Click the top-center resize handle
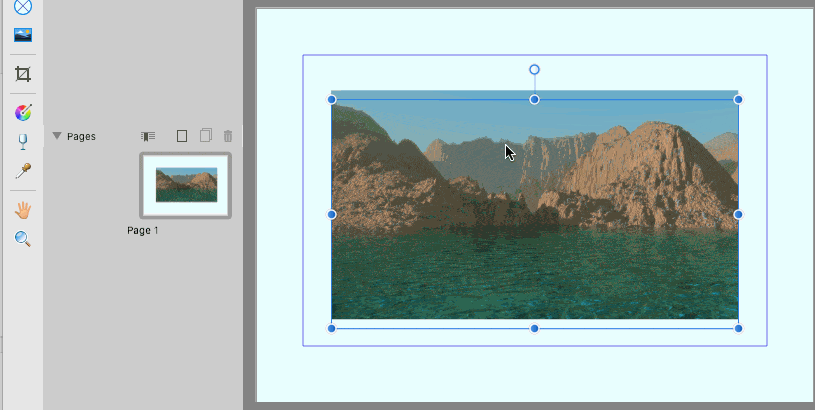 pos(534,99)
